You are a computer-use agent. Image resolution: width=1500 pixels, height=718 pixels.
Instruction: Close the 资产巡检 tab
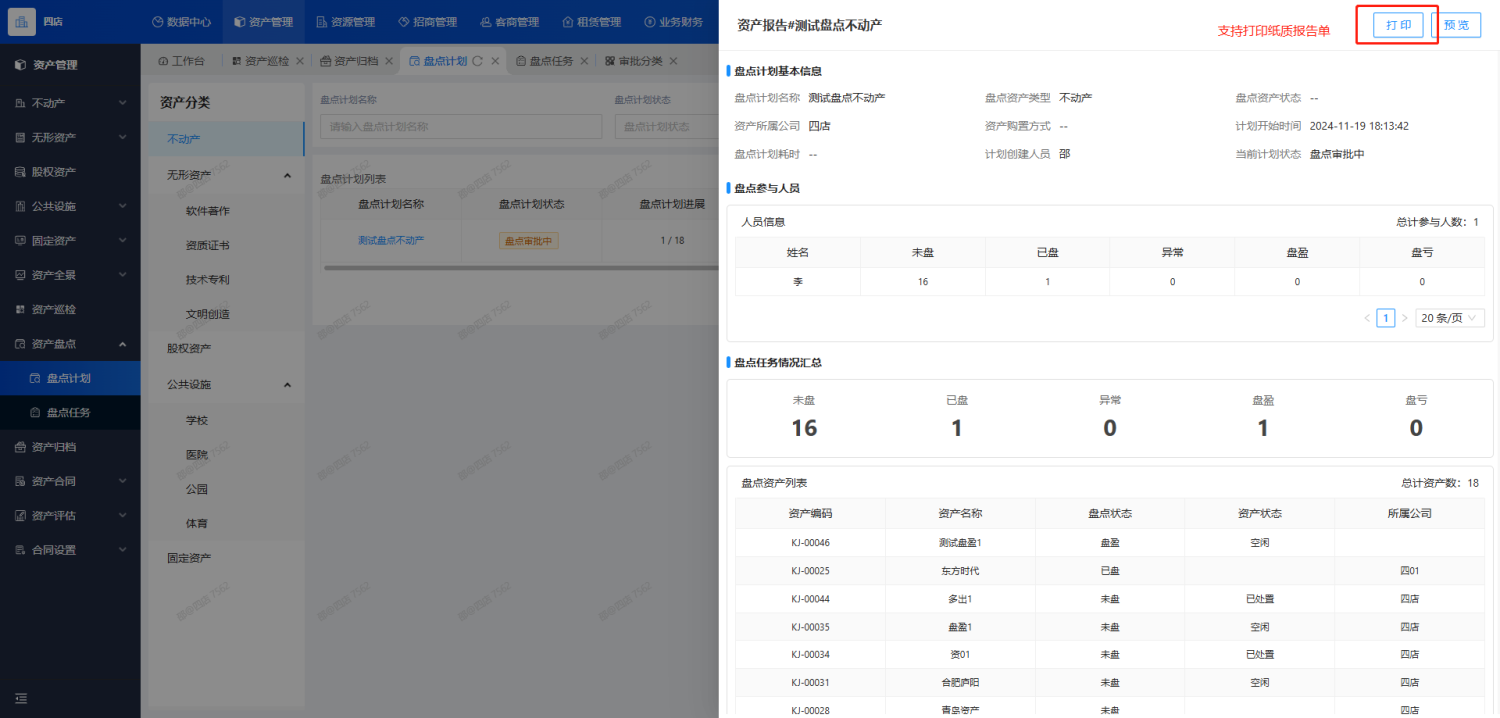coord(300,61)
